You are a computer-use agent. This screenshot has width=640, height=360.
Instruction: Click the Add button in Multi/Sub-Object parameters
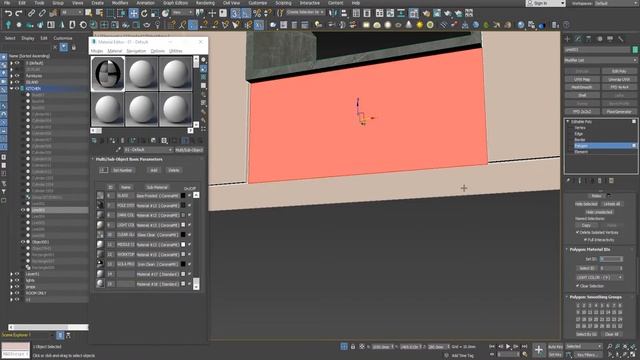tap(154, 170)
